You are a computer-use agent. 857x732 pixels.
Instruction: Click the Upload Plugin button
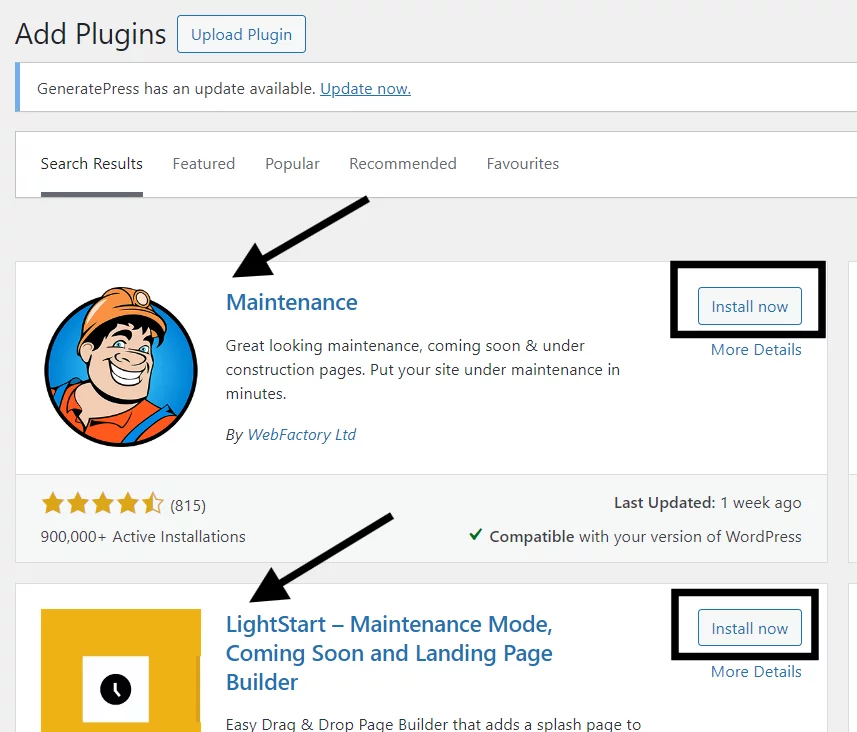click(x=241, y=34)
